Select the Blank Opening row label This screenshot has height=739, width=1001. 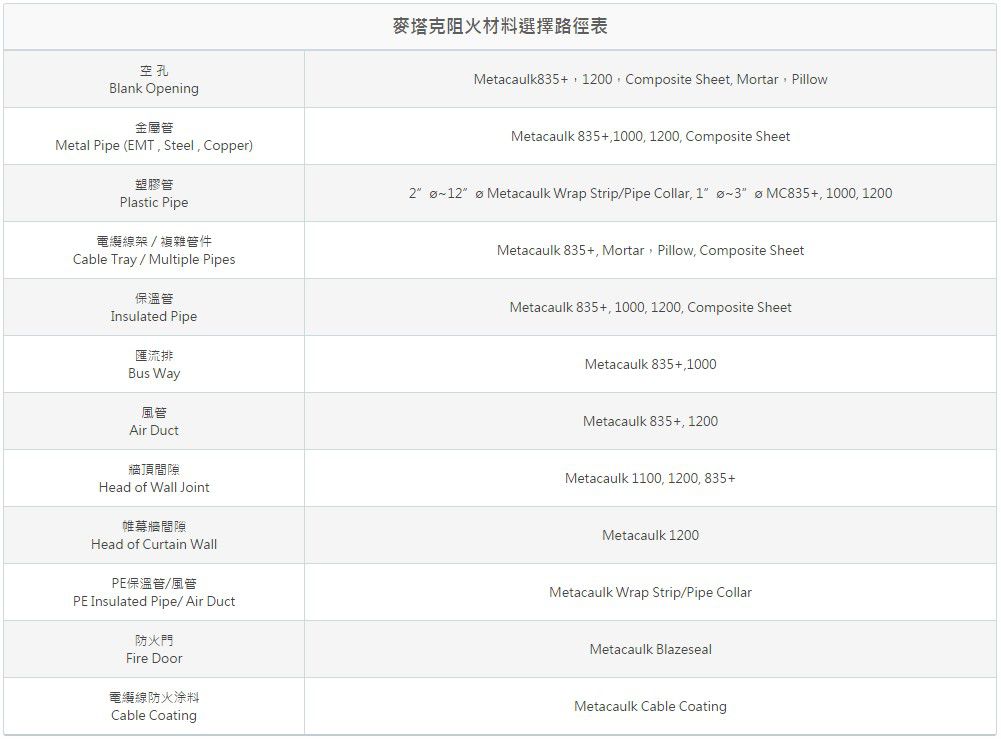pyautogui.click(x=154, y=80)
